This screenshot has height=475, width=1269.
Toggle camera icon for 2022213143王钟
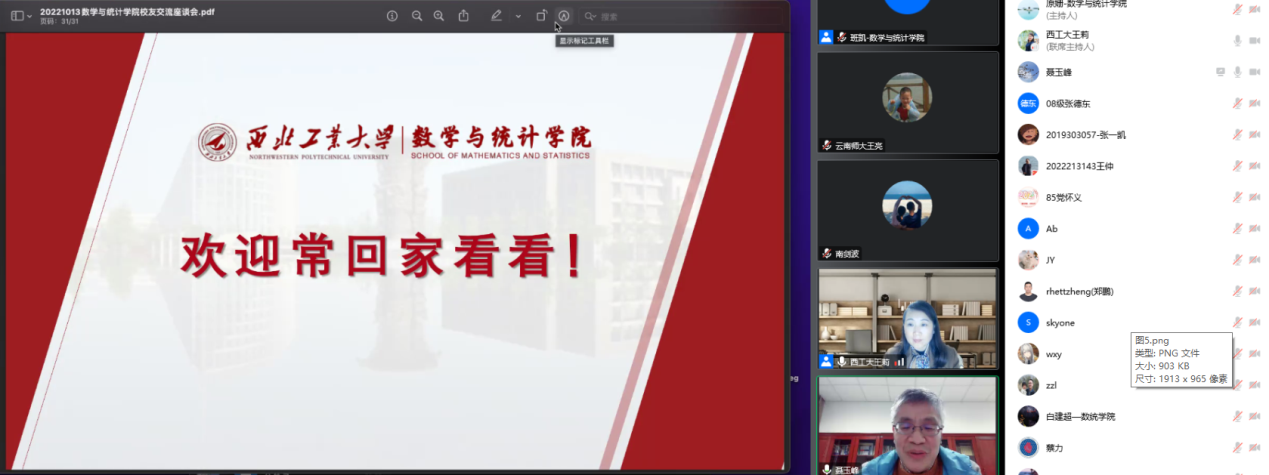tap(1254, 166)
